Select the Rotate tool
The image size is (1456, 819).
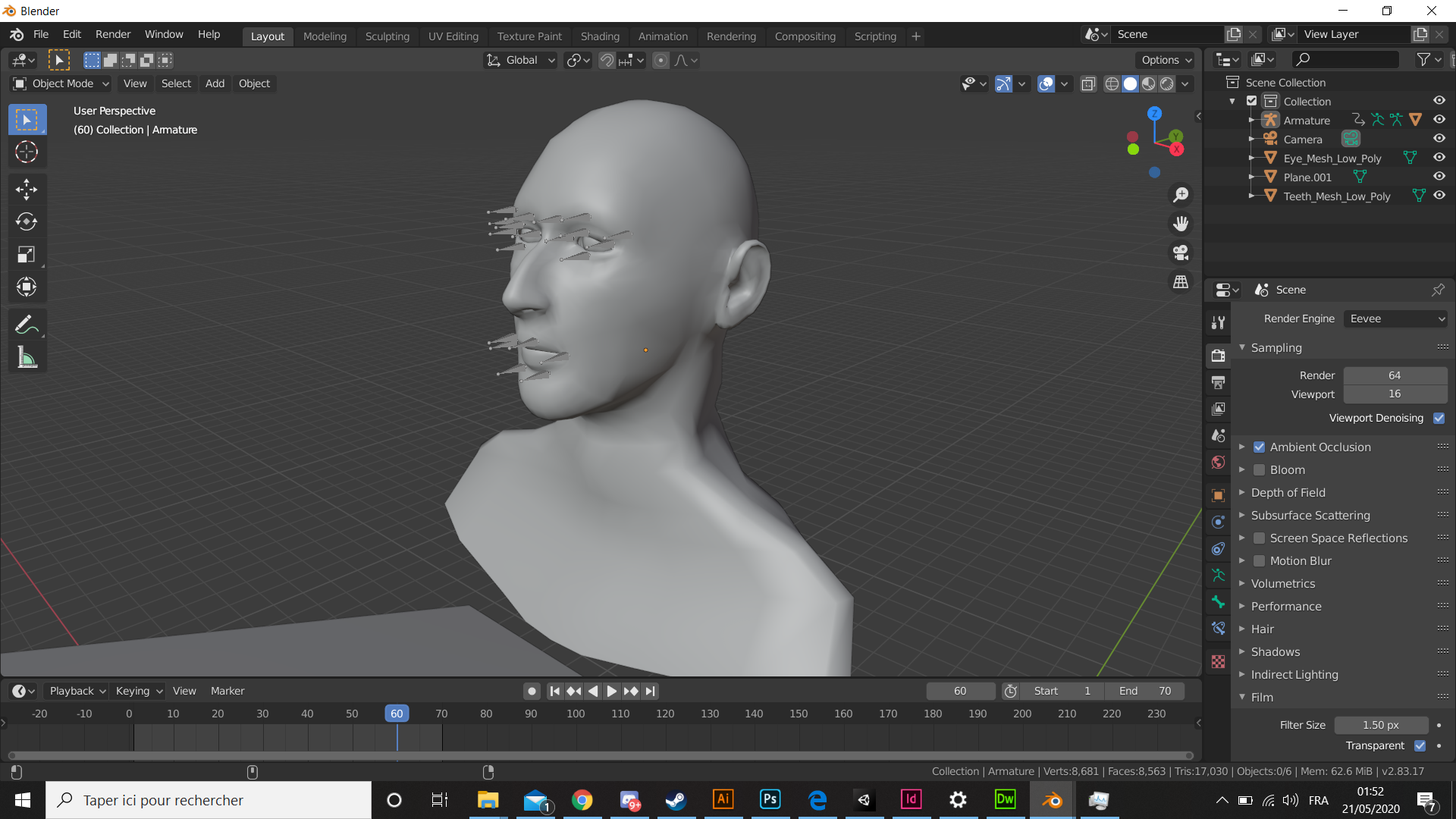click(27, 221)
